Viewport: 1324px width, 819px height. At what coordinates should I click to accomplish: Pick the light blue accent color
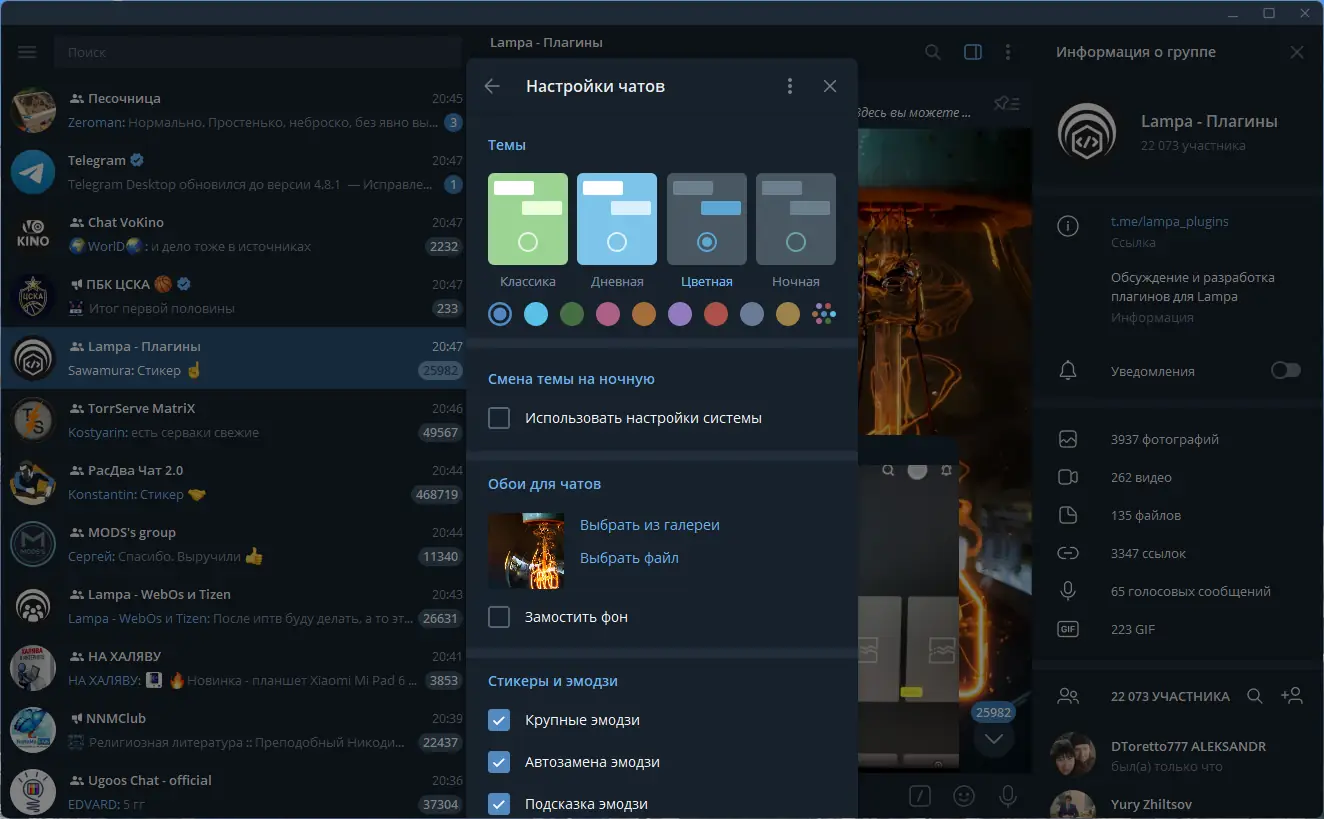click(x=536, y=314)
